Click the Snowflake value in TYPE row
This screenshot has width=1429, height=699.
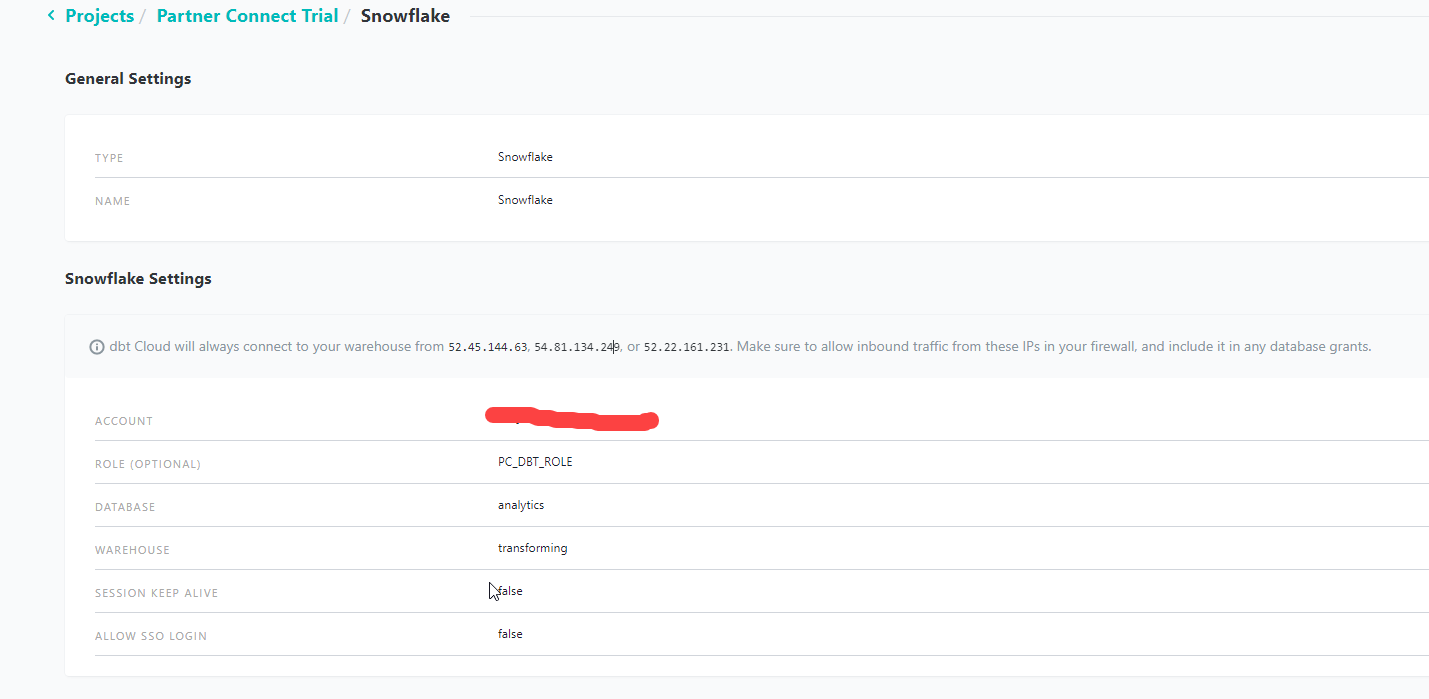click(x=525, y=157)
